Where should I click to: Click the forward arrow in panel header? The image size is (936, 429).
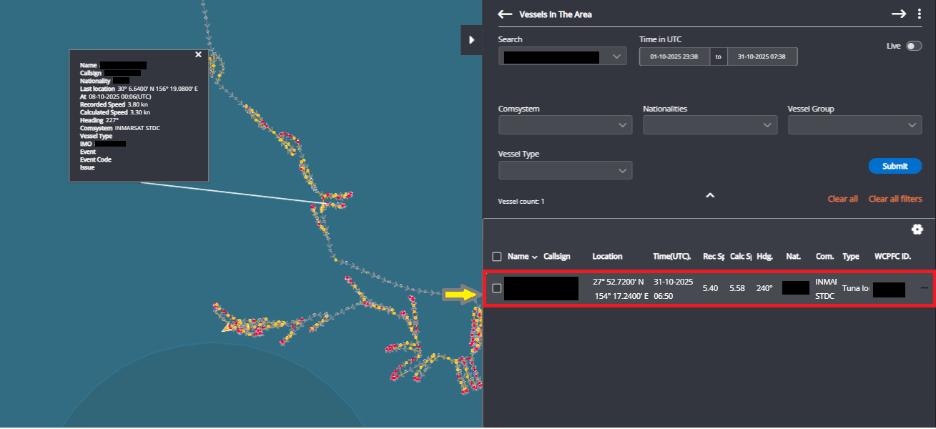(x=899, y=14)
